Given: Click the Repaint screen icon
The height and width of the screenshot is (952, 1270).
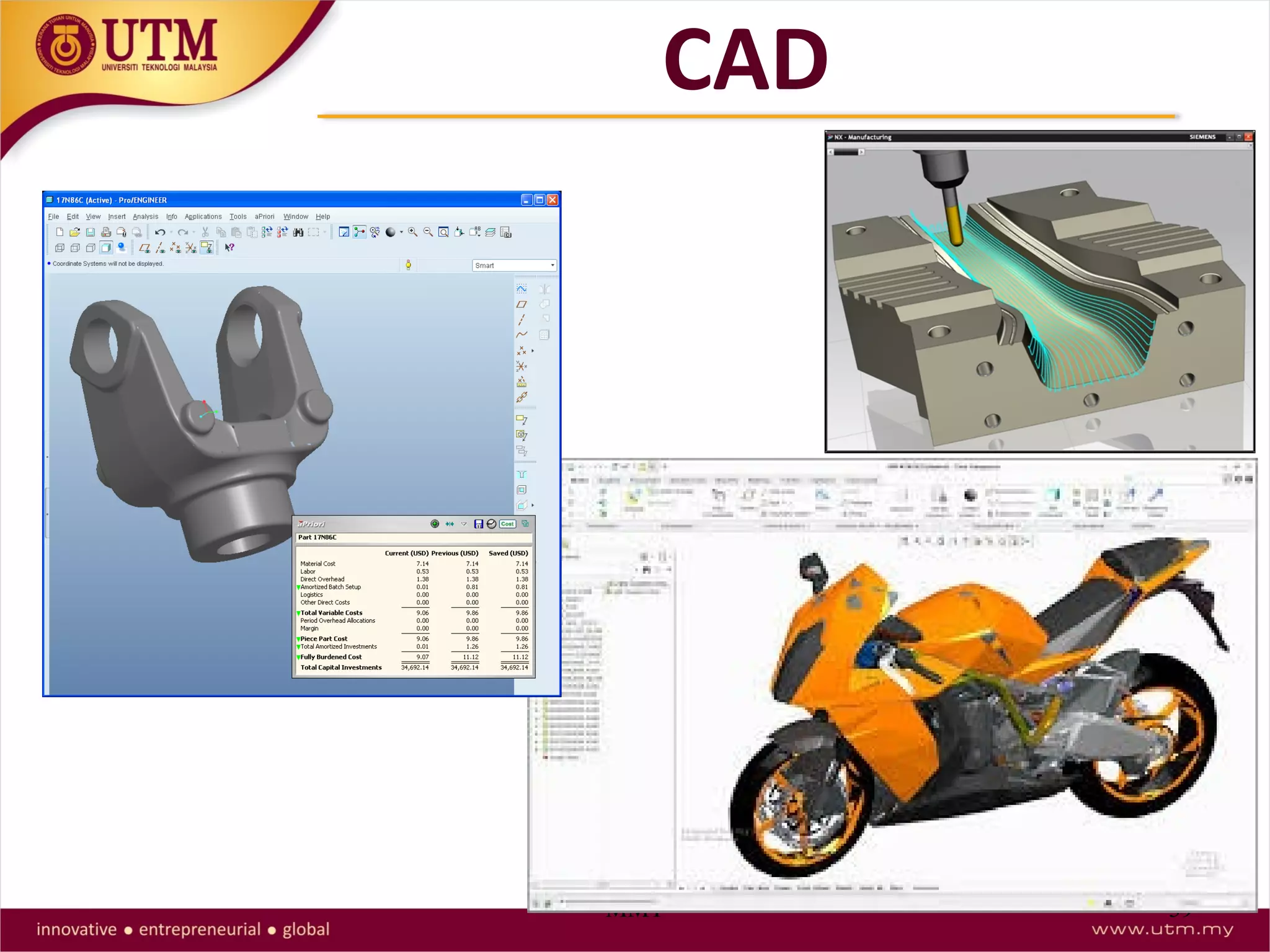Looking at the screenshot, I should click(x=344, y=232).
